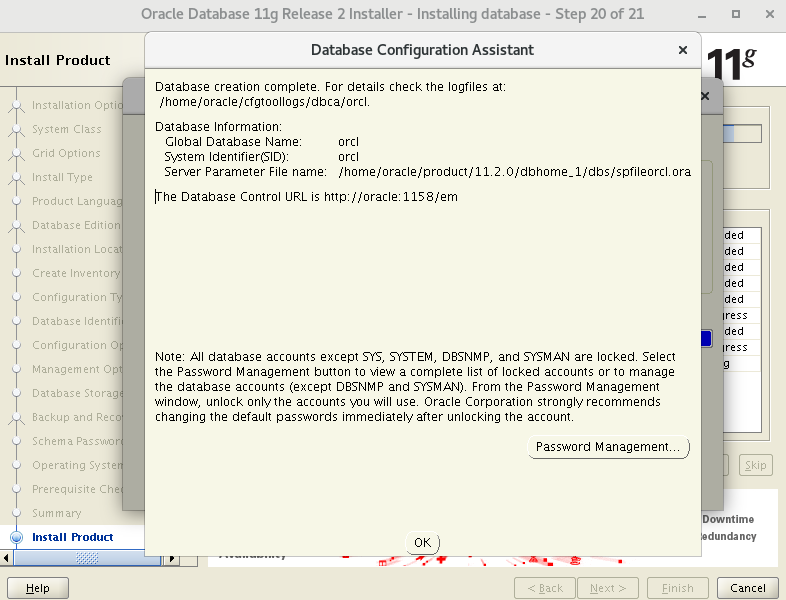Select Configuration Options step in sidebar
Image resolution: width=786 pixels, height=600 pixels.
tap(77, 345)
